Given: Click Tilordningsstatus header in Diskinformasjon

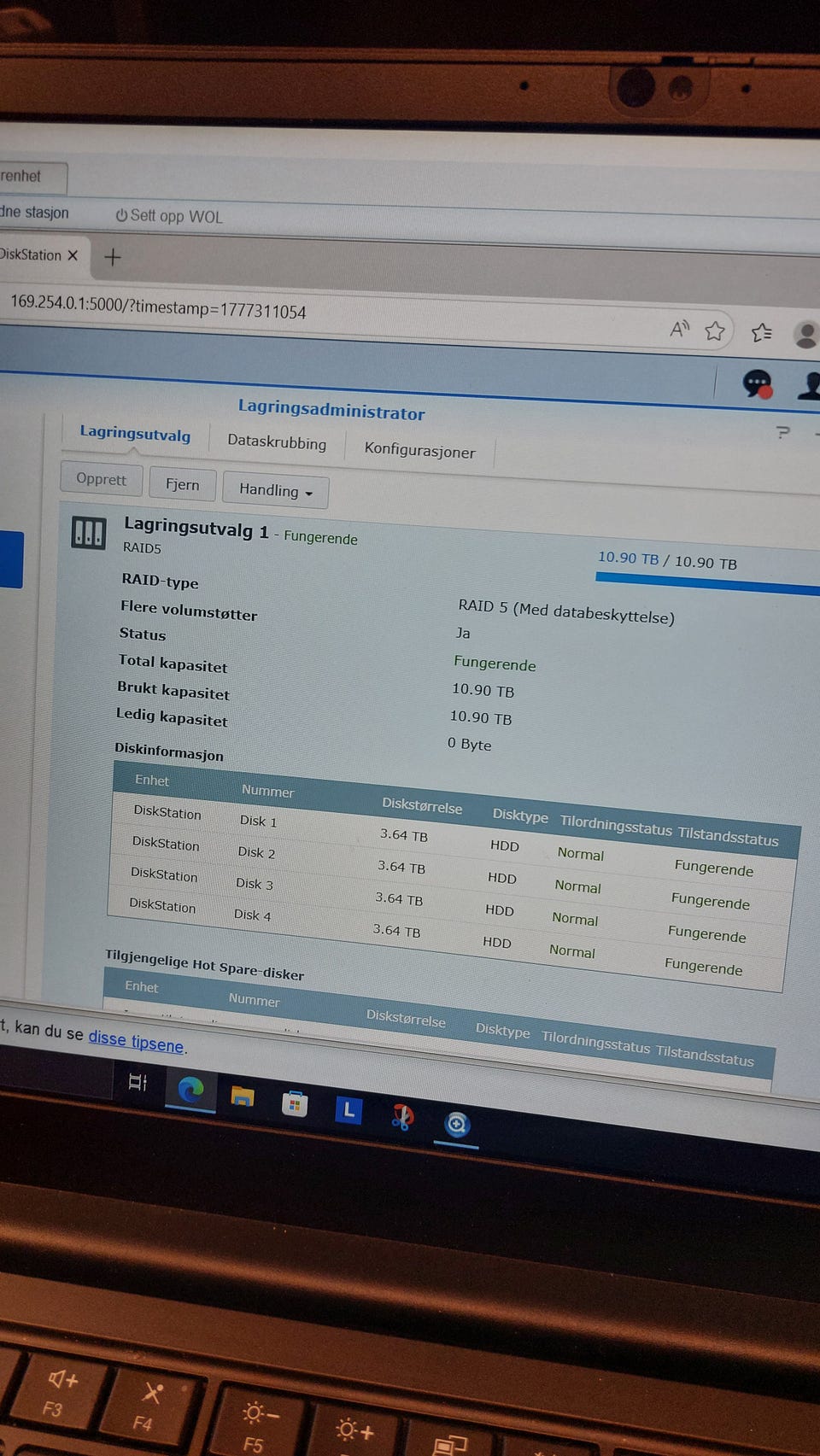Looking at the screenshot, I should click(616, 826).
